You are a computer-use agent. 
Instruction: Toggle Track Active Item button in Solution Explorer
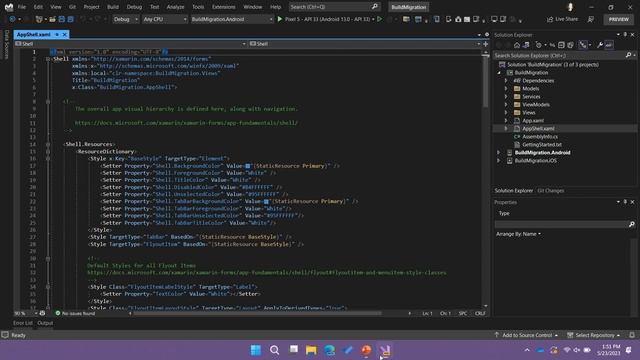pos(583,45)
